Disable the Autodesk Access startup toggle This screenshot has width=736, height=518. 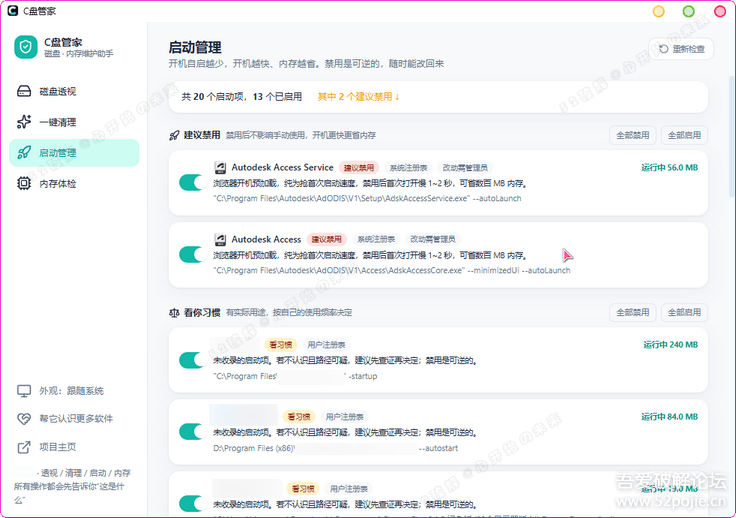(192, 254)
